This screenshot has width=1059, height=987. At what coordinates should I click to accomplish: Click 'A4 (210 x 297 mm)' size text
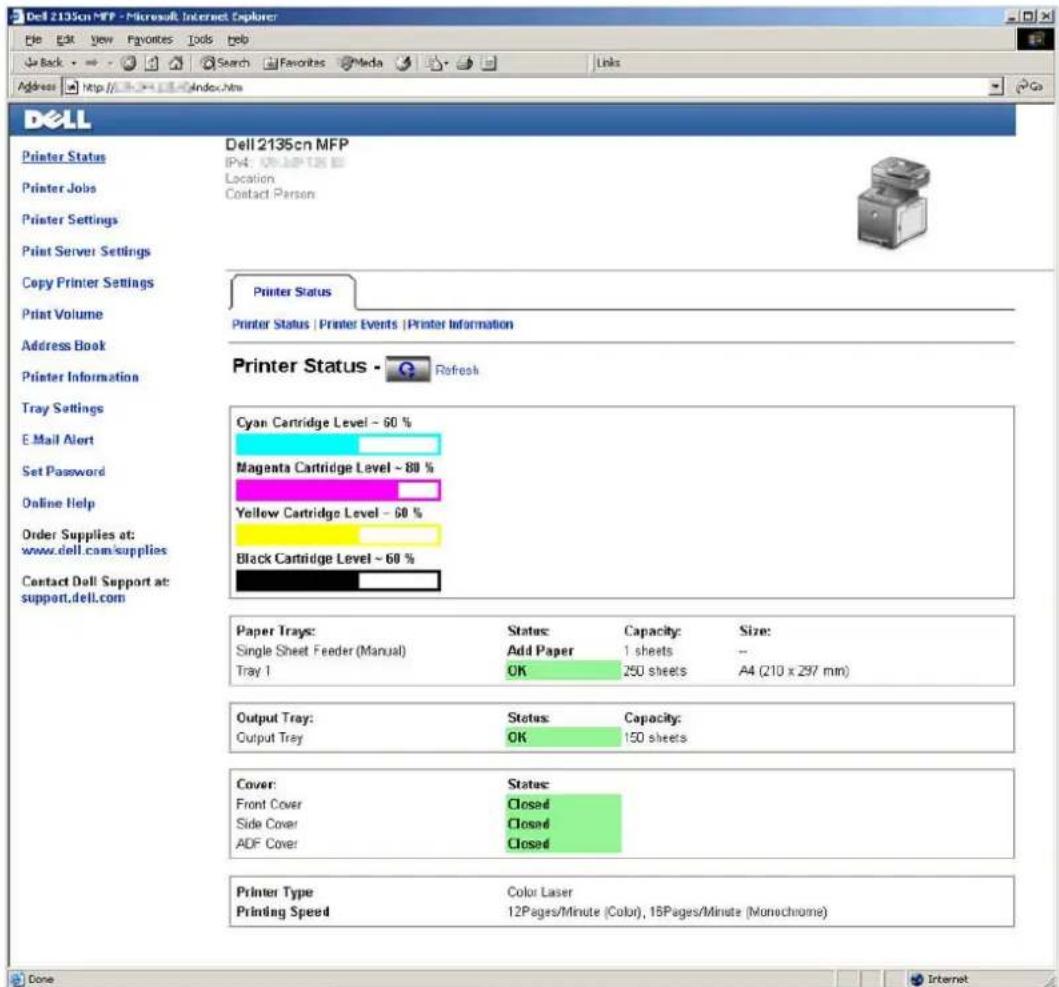pyautogui.click(x=794, y=671)
